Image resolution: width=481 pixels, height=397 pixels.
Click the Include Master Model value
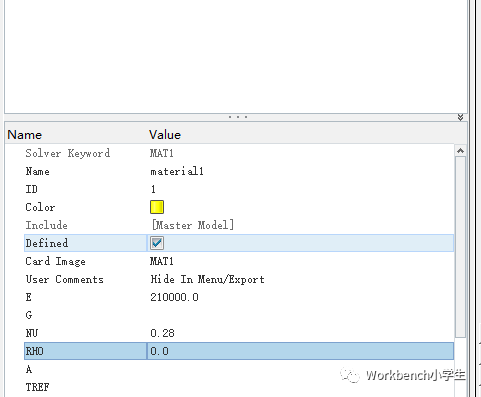tap(193, 225)
